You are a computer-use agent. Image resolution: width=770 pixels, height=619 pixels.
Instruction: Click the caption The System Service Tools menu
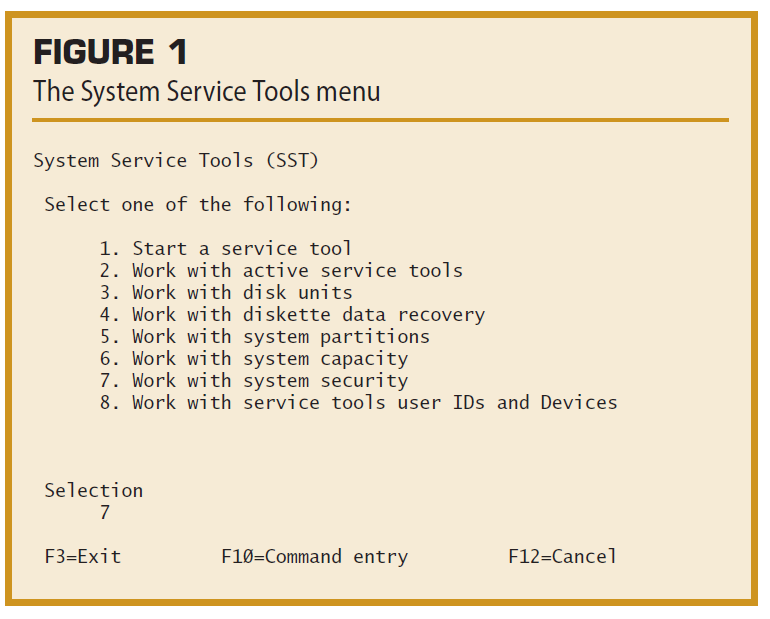[207, 92]
